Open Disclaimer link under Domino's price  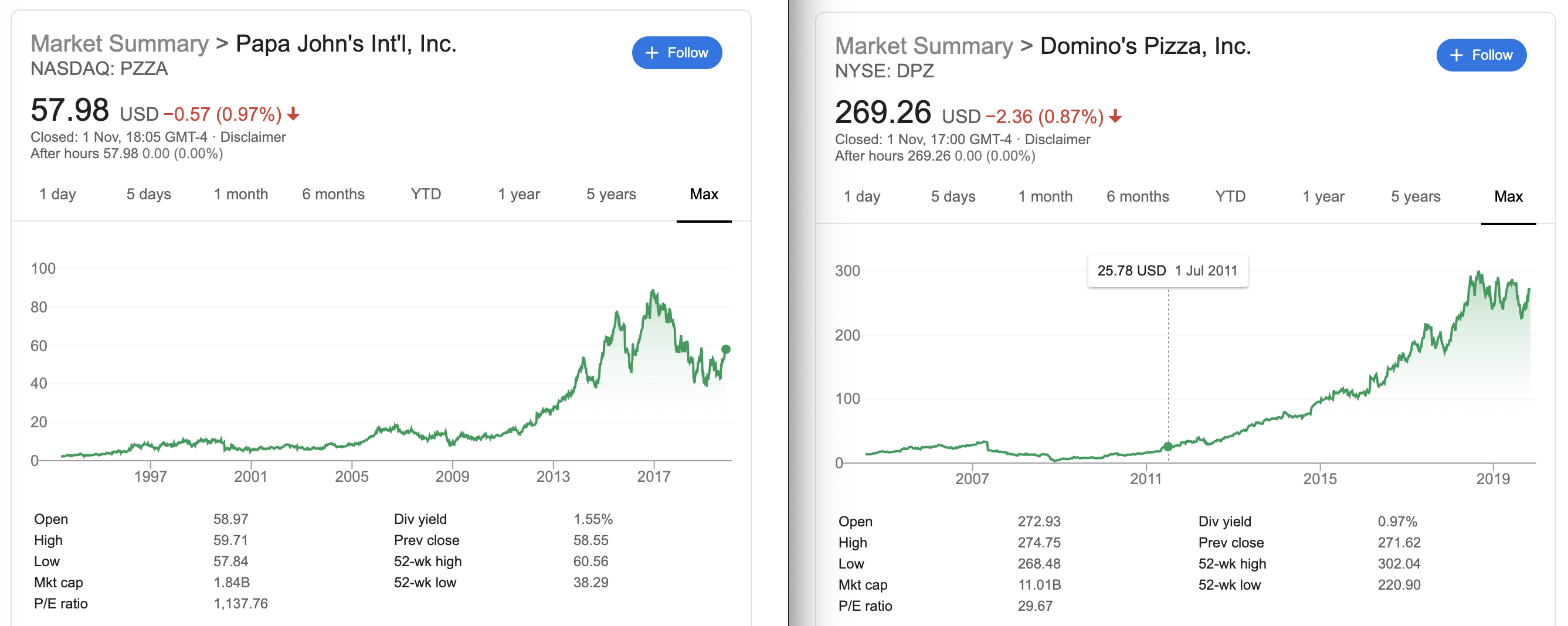pos(1057,140)
